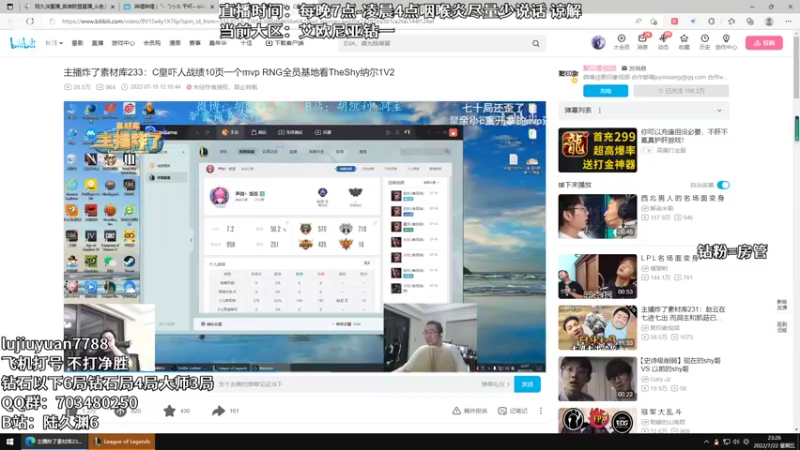
Task: Open the 赛事 nav item
Action: tap(195, 43)
